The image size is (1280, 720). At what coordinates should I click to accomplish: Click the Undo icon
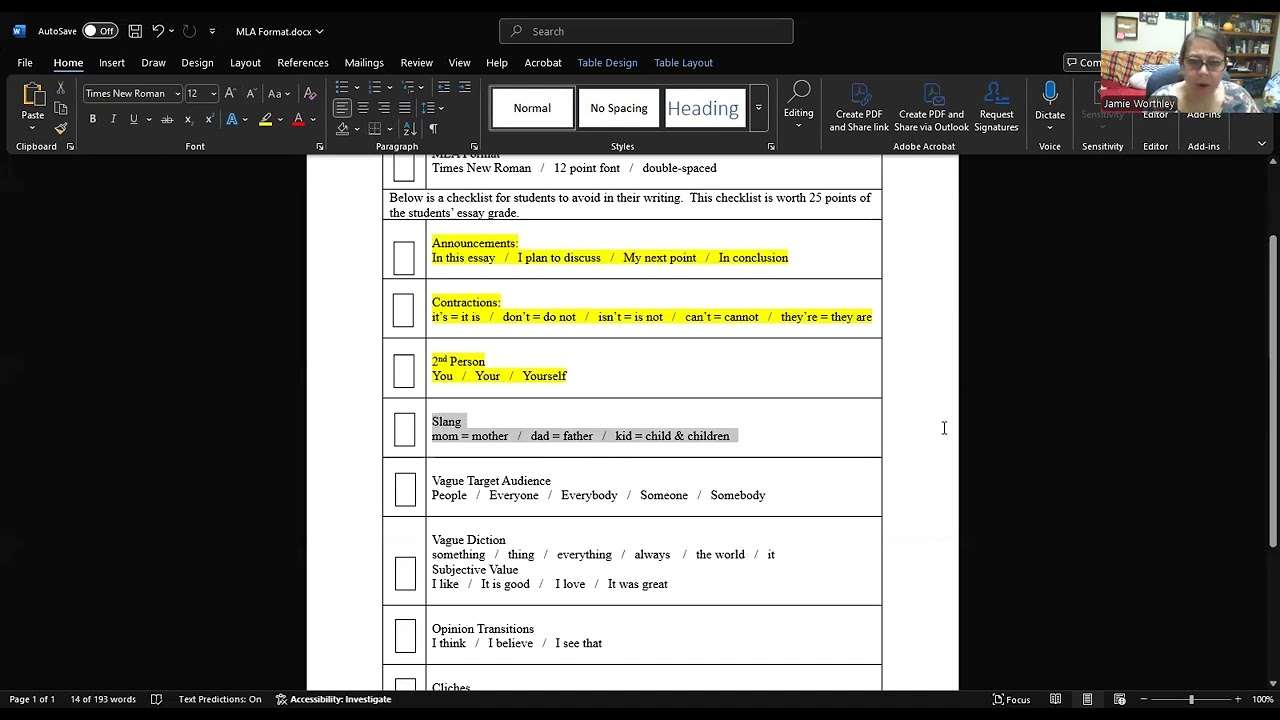click(158, 31)
